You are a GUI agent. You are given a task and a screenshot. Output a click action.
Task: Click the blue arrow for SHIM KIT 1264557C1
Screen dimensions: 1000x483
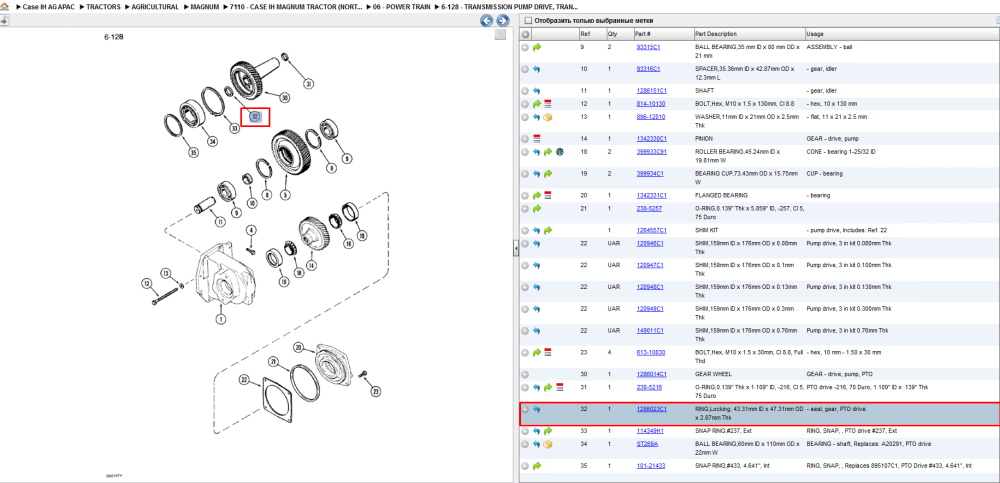[537, 230]
